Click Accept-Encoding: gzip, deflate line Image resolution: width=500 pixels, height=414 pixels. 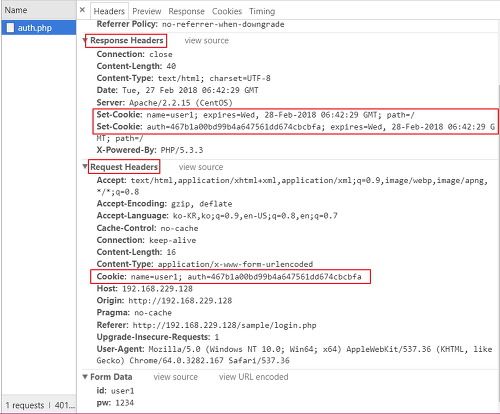(164, 204)
